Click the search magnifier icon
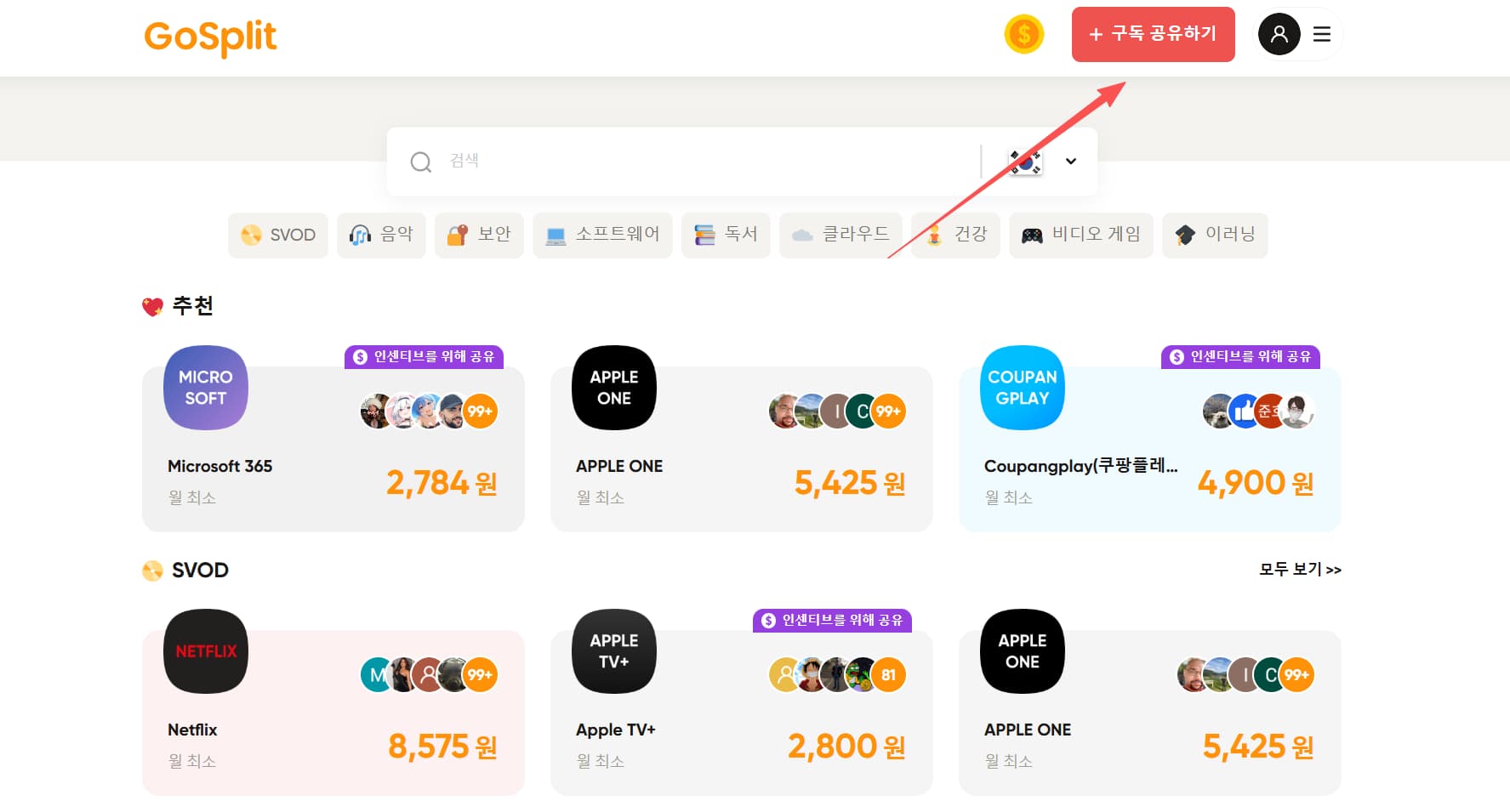The height and width of the screenshot is (812, 1510). point(421,162)
